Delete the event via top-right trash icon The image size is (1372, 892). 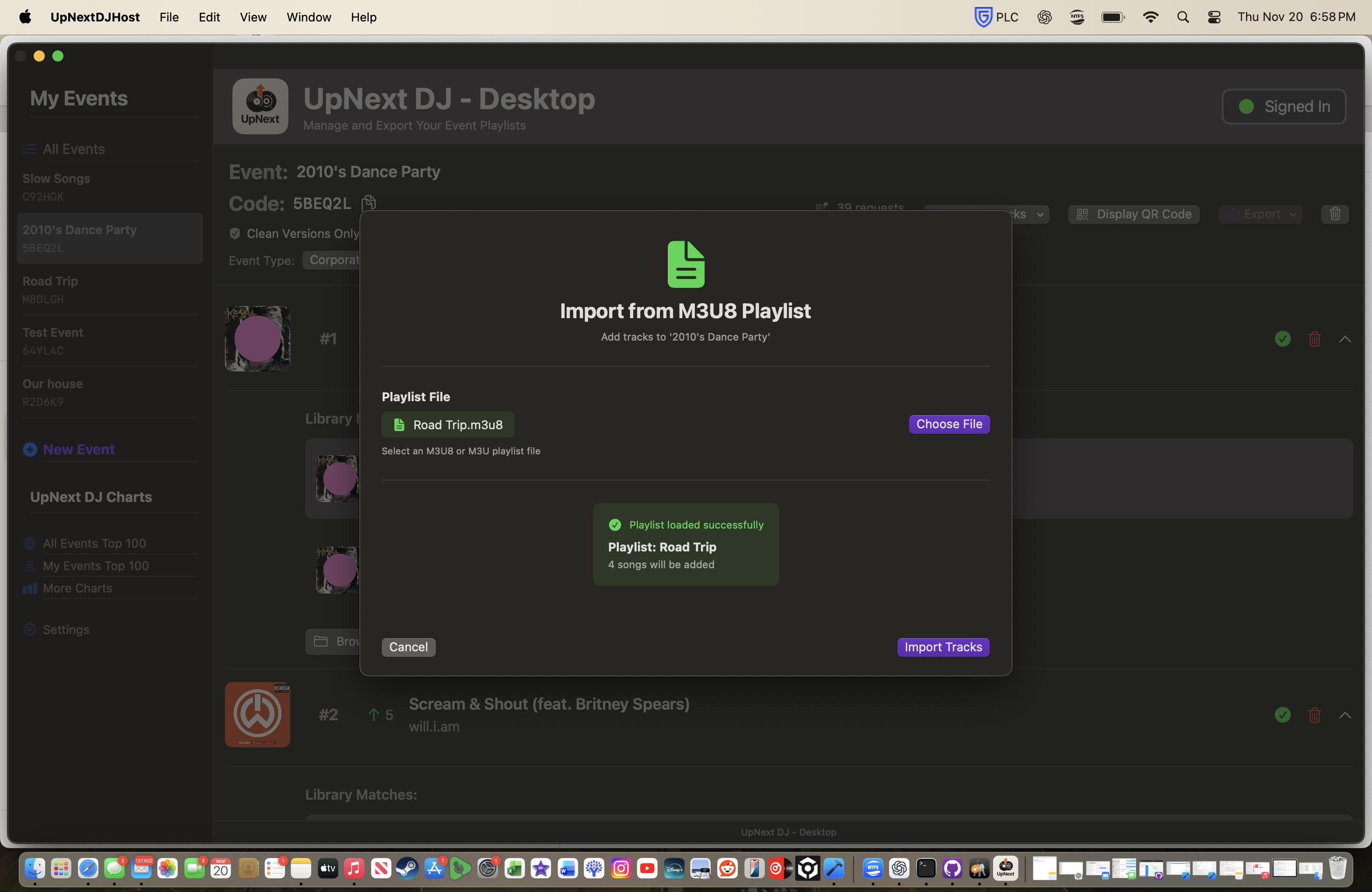pyautogui.click(x=1335, y=214)
